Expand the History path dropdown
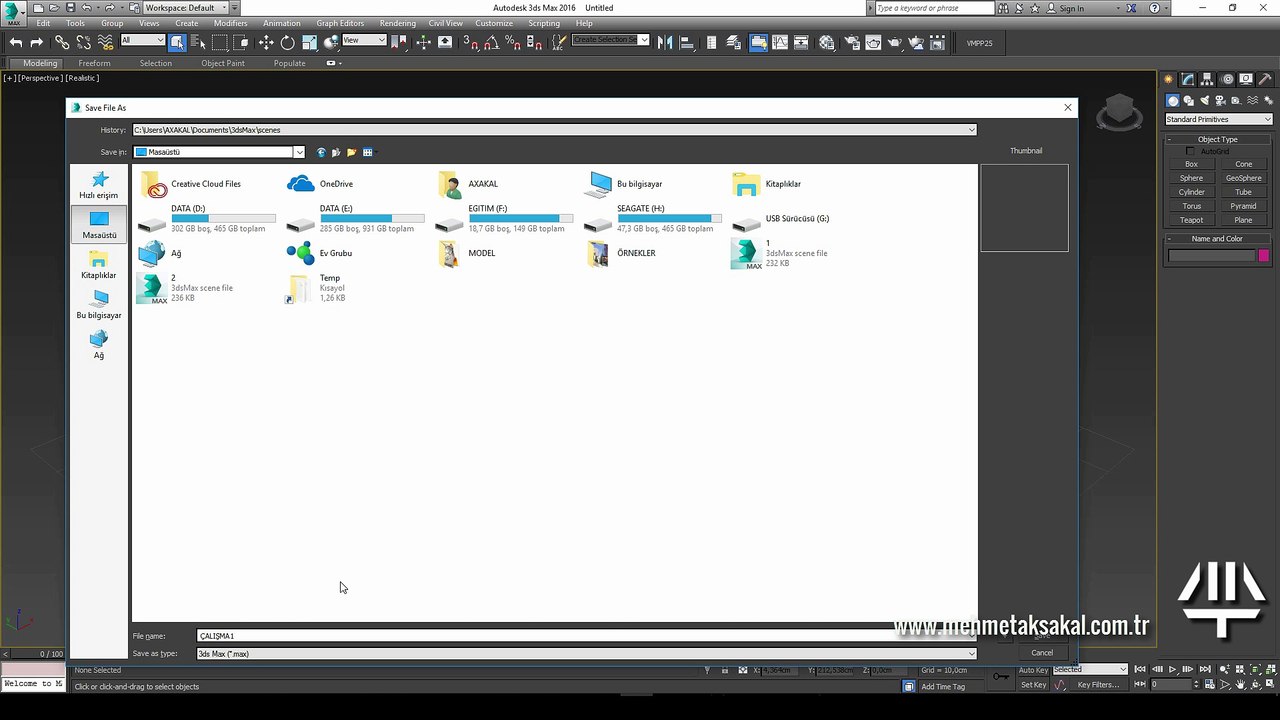 click(x=971, y=130)
